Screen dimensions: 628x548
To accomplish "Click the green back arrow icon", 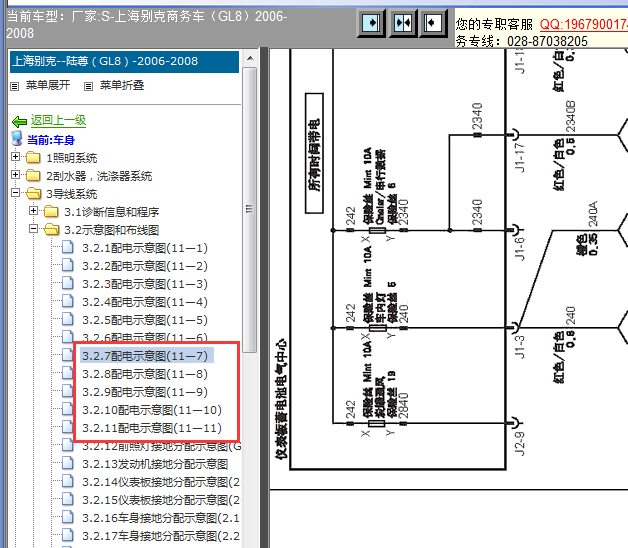I will (x=19, y=121).
